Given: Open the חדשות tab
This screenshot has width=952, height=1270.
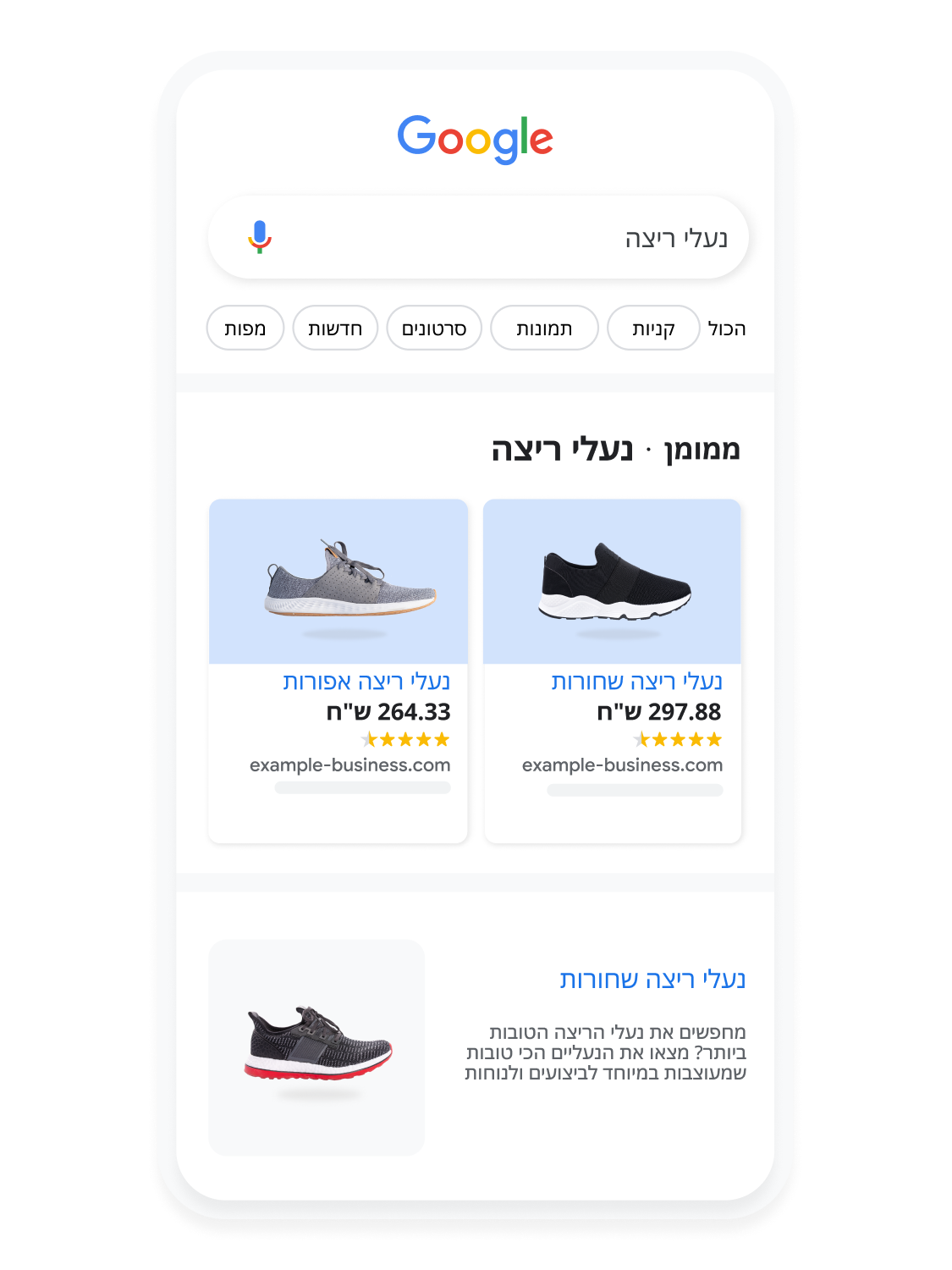Looking at the screenshot, I should pos(335,329).
